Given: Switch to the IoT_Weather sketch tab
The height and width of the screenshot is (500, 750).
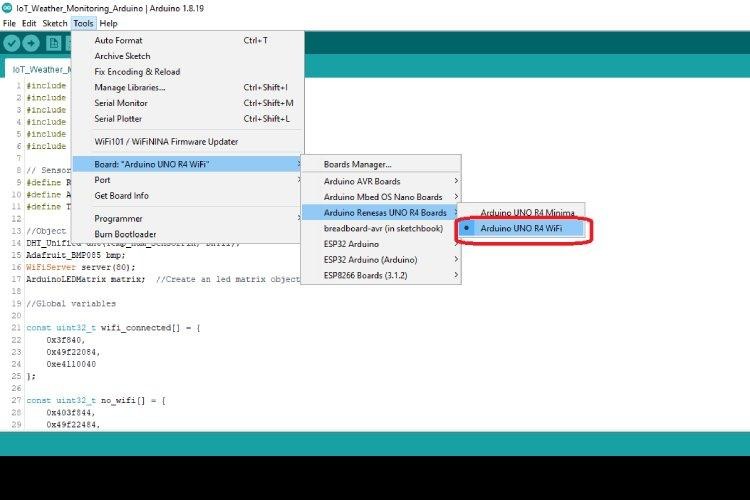Looking at the screenshot, I should click(x=39, y=70).
